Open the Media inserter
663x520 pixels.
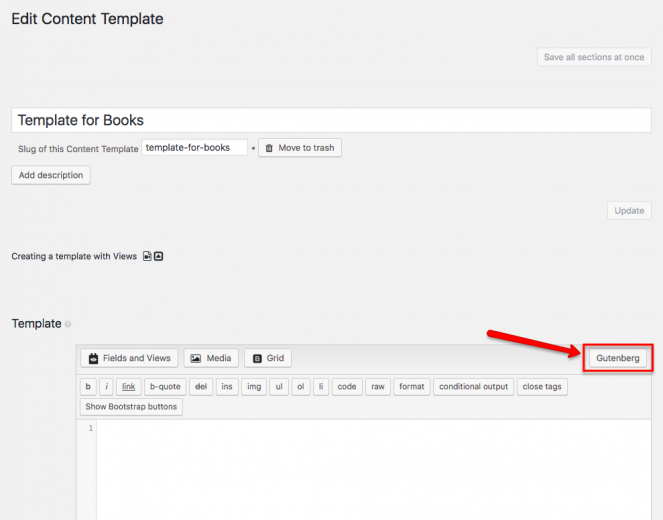click(x=211, y=358)
